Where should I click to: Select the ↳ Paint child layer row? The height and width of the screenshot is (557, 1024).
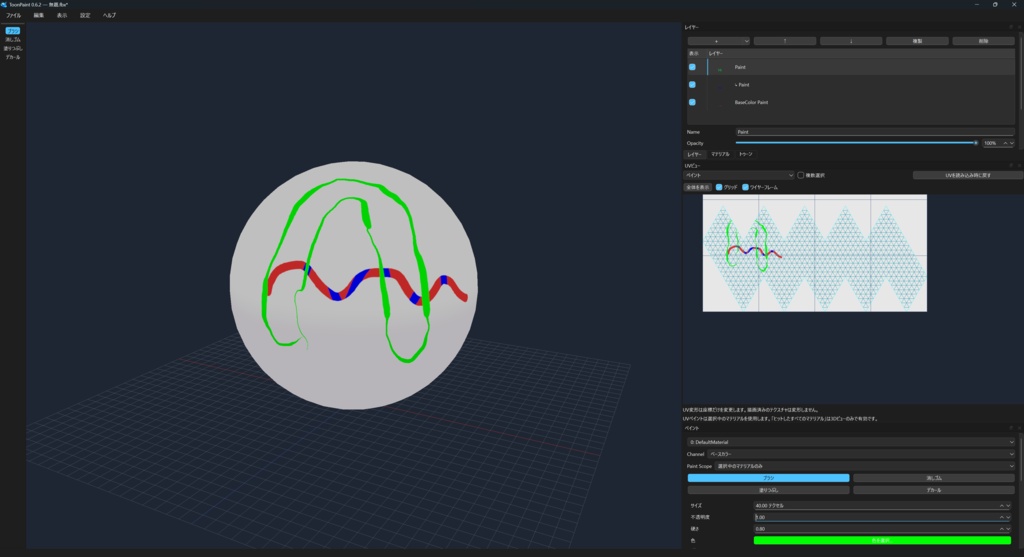click(851, 85)
